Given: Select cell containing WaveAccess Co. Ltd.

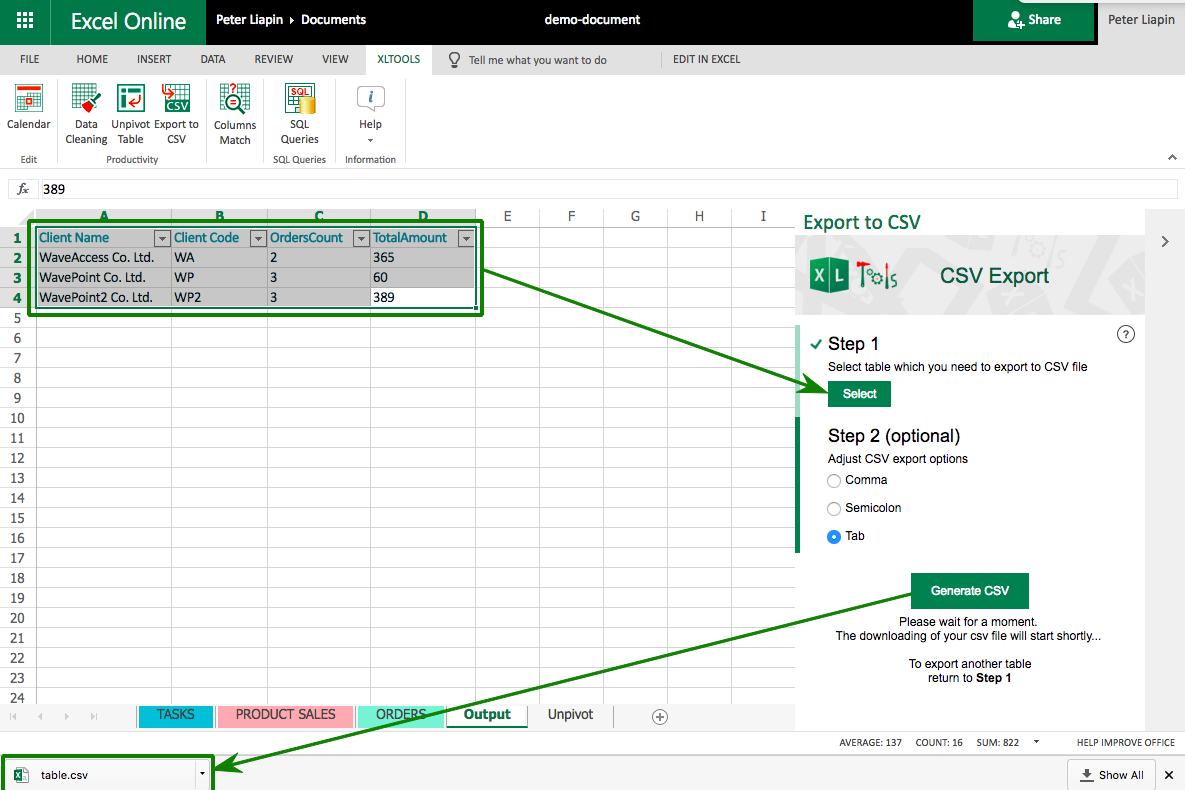Looking at the screenshot, I should 104,258.
